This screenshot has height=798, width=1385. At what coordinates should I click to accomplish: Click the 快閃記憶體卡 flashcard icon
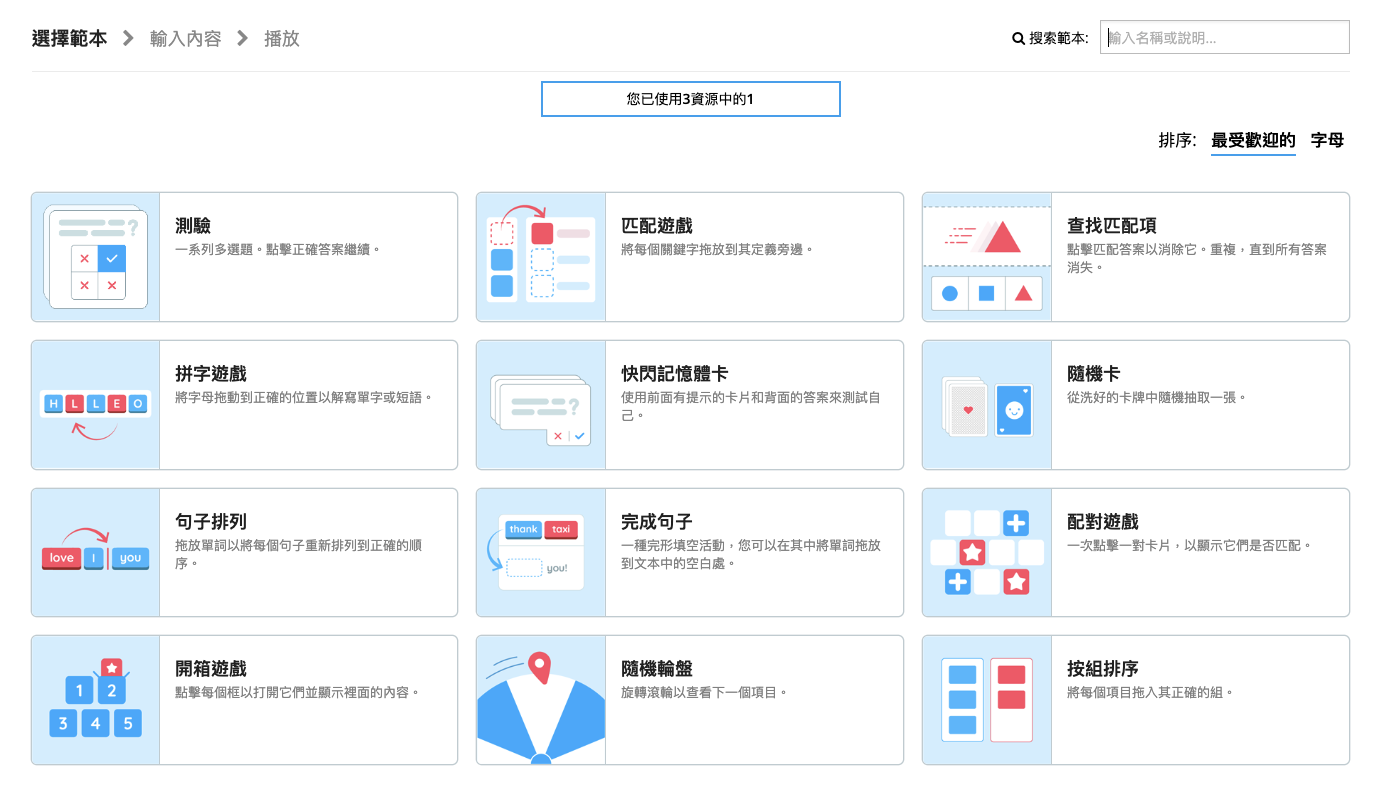point(541,405)
